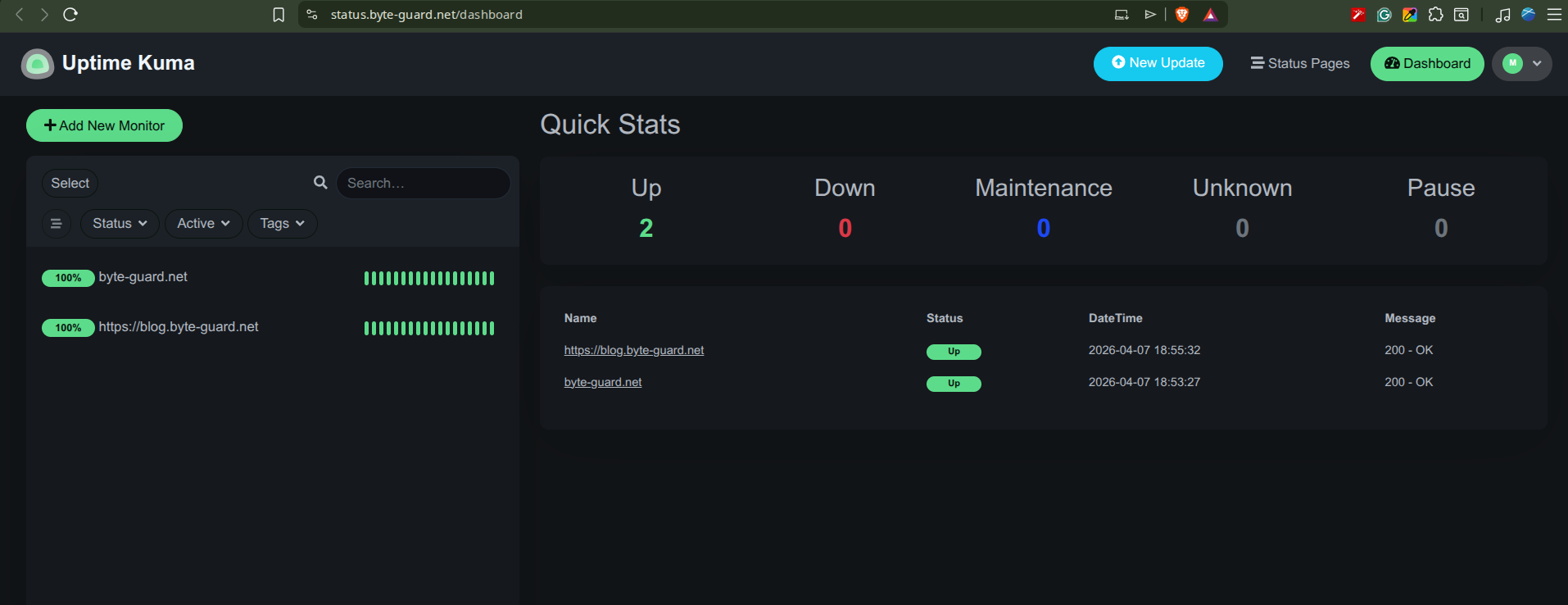Click the colorful square extension icon
1568x605 pixels.
[x=1410, y=15]
